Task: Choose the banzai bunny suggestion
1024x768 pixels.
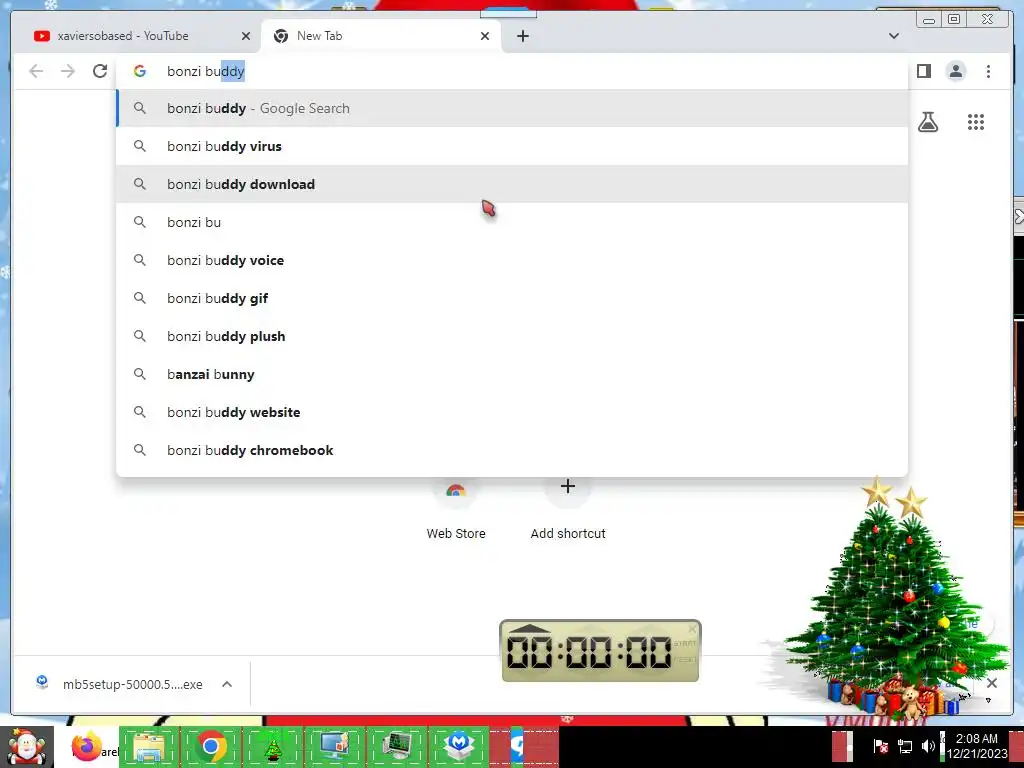Action: point(512,374)
